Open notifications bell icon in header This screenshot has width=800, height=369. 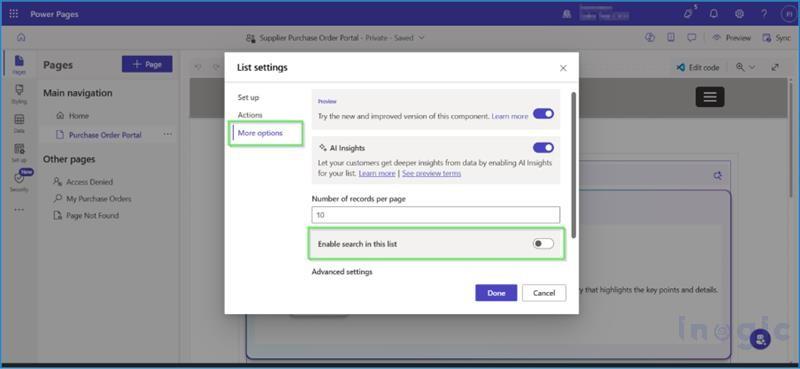click(714, 14)
